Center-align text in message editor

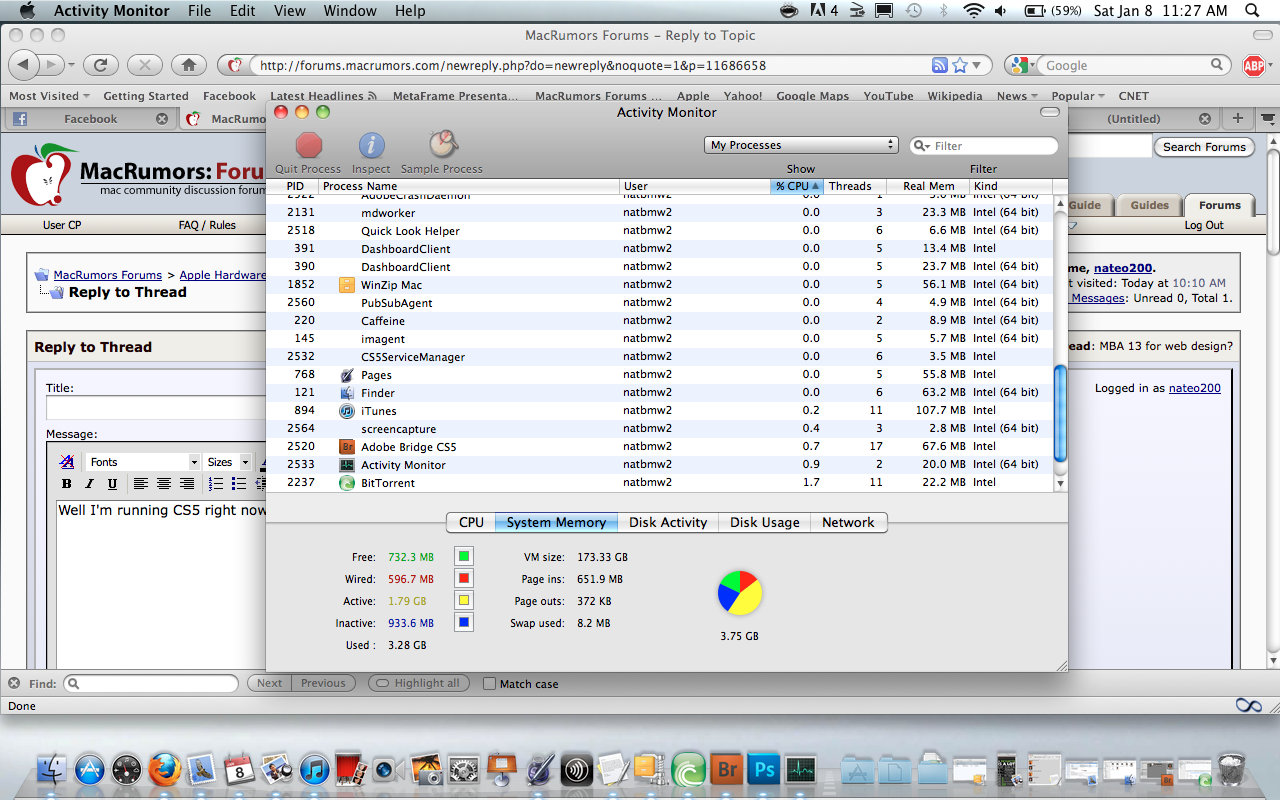pos(163,484)
